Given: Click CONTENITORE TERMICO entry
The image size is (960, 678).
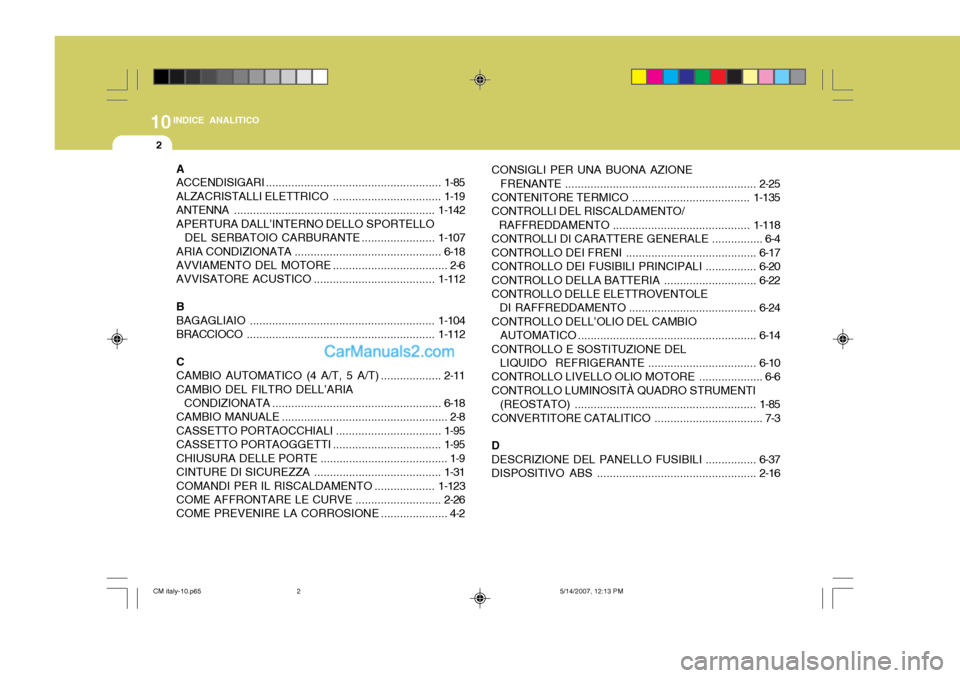Looking at the screenshot, I should pos(636,197).
